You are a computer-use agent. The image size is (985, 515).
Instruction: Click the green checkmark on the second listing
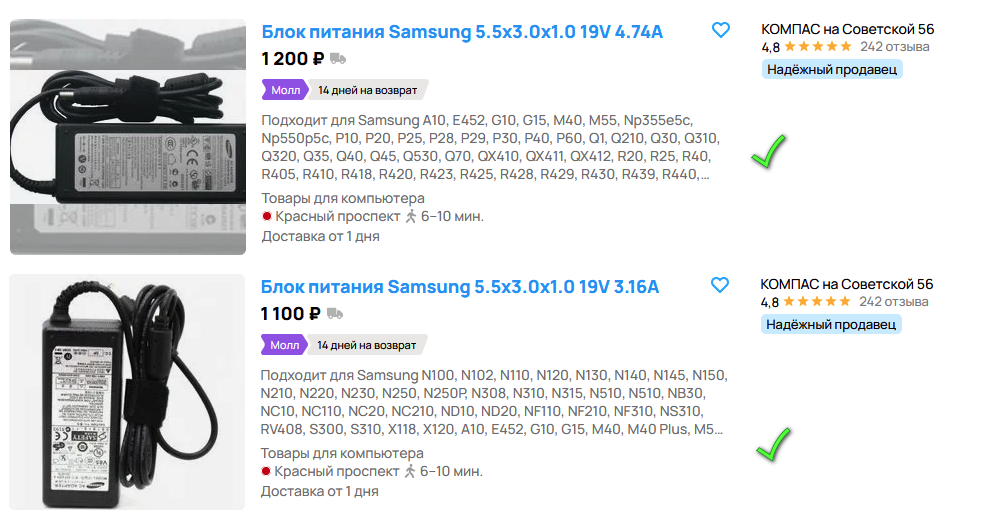(x=774, y=445)
